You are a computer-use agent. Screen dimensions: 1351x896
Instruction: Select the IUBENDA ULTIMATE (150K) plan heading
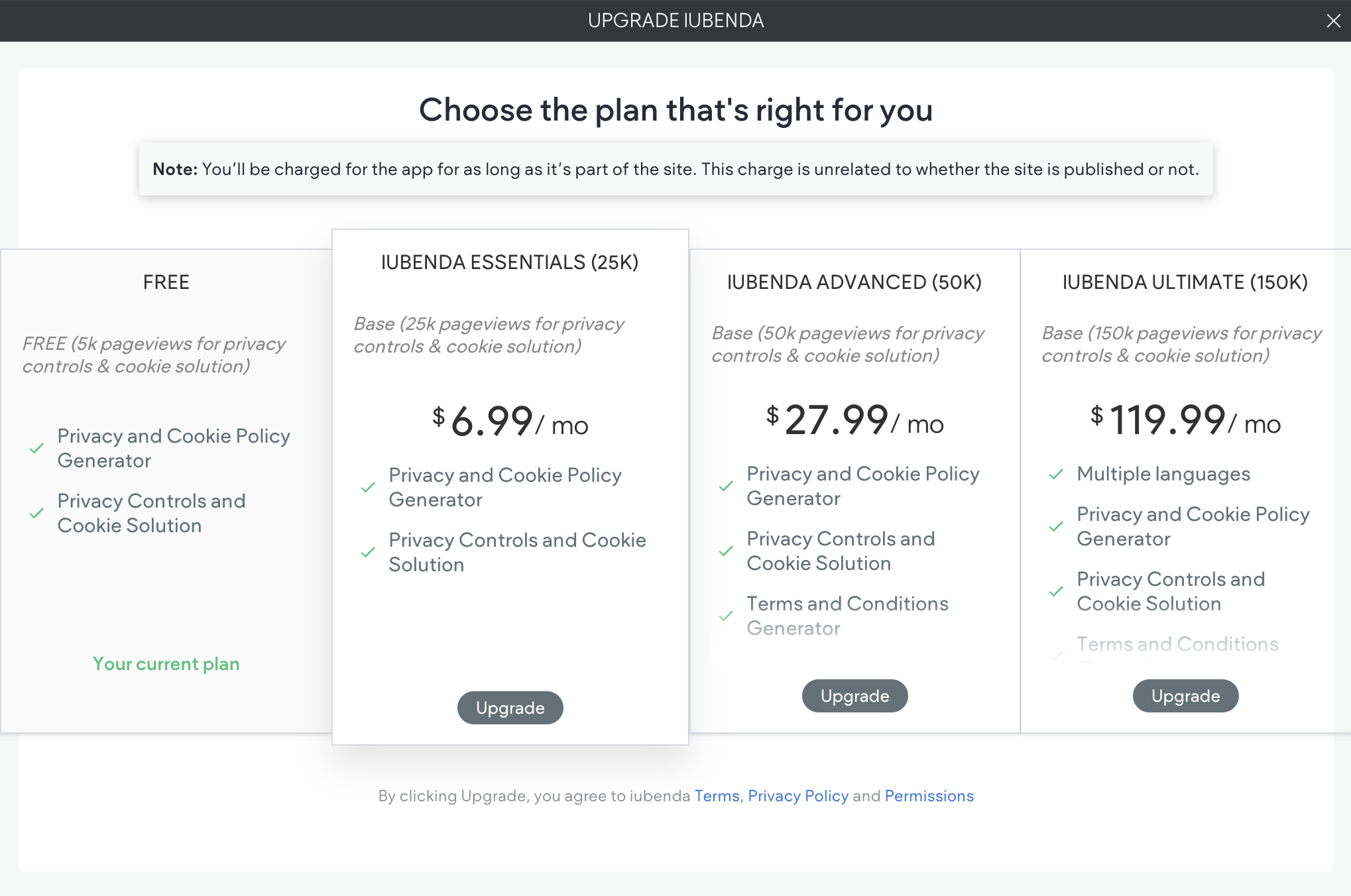[1185, 282]
